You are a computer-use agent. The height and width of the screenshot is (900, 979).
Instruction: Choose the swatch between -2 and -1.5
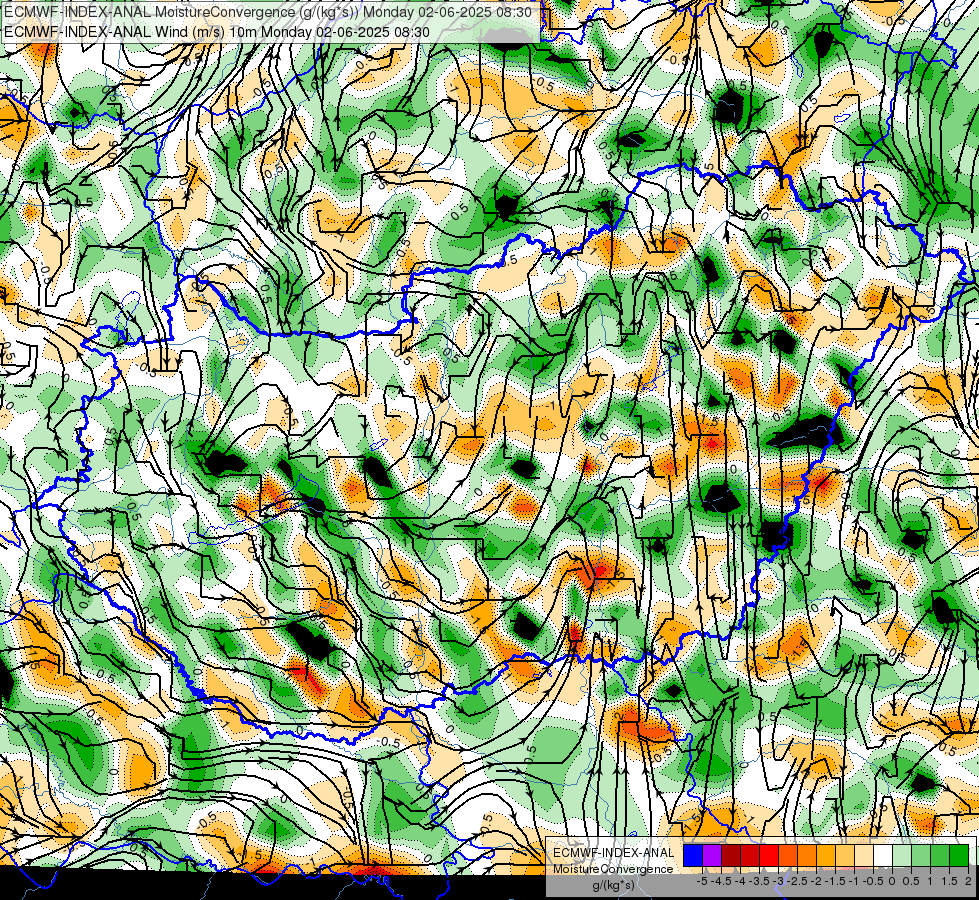[826, 855]
